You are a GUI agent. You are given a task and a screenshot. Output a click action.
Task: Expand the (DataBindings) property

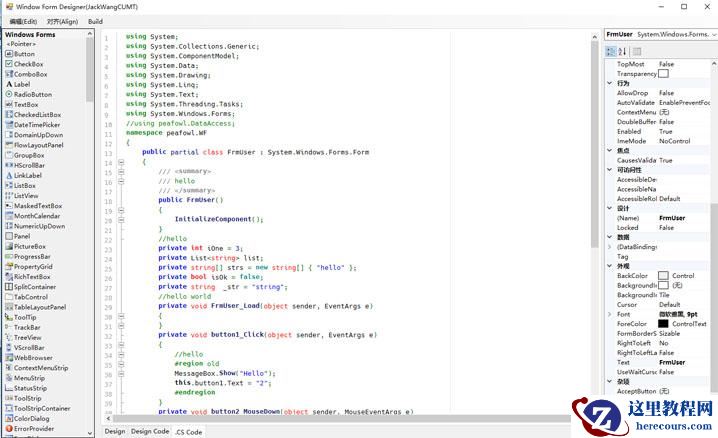tap(609, 247)
